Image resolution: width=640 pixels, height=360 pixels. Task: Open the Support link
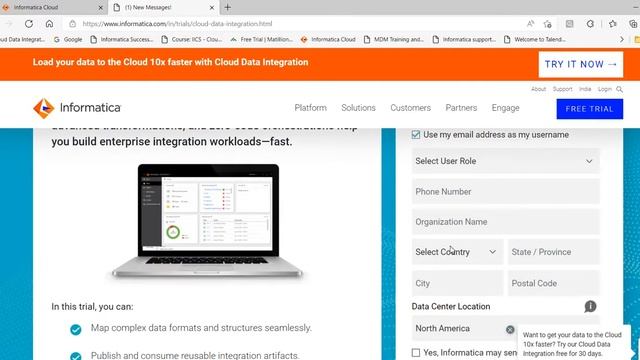click(562, 89)
